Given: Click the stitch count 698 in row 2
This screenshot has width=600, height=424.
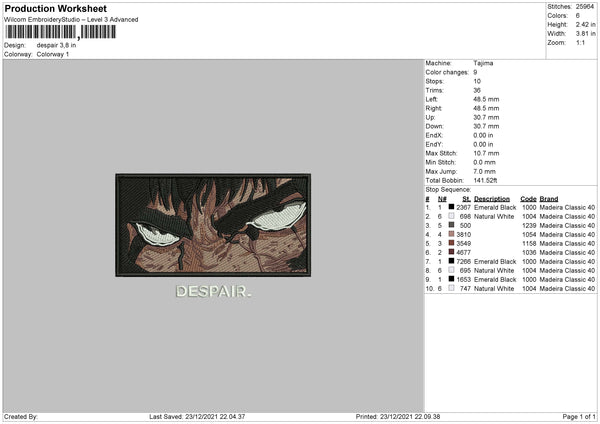Looking at the screenshot, I should coord(465,217).
